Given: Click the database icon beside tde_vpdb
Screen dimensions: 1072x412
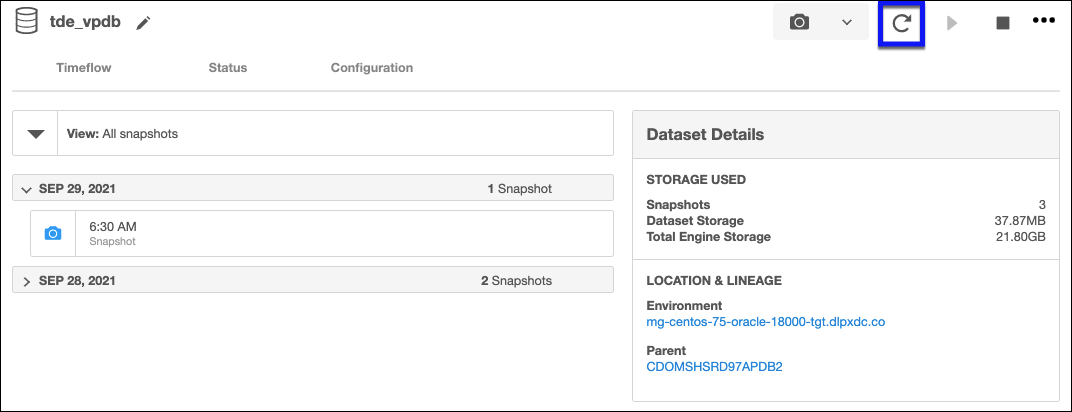Looking at the screenshot, I should (25, 22).
